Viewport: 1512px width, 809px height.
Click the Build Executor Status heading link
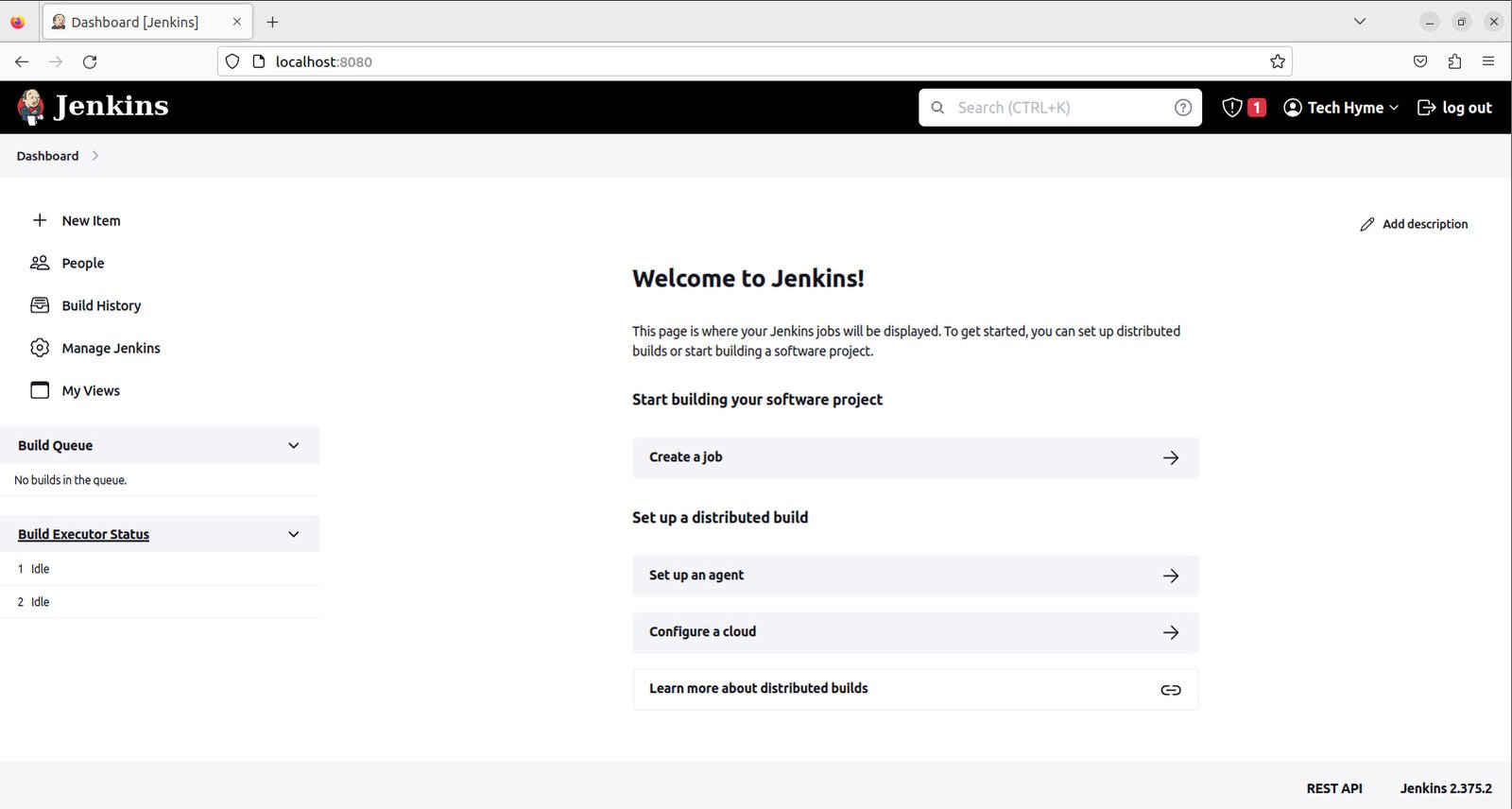(x=83, y=534)
